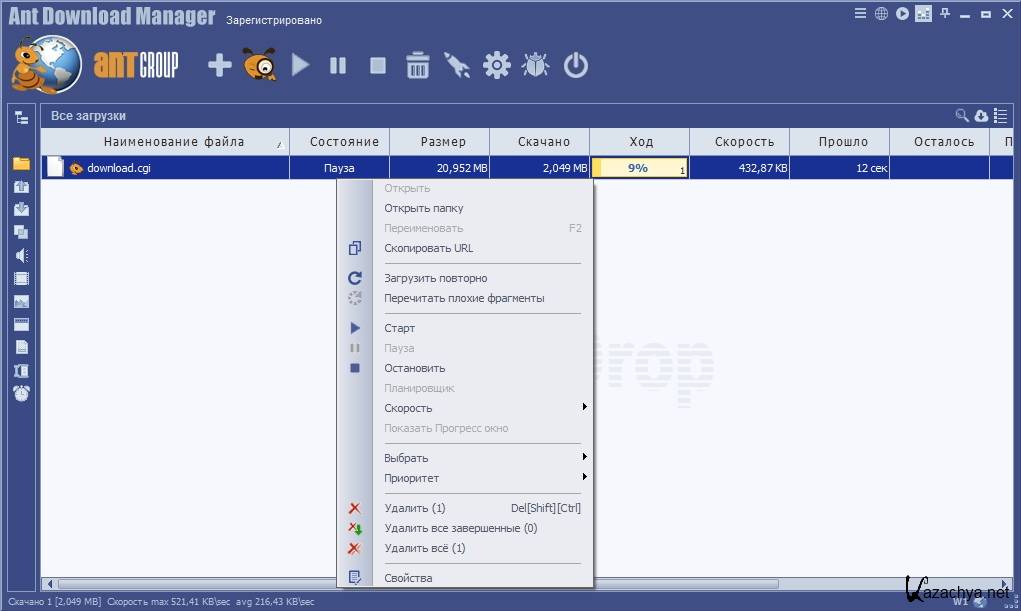Open settings via the gear icon
The image size is (1021, 611).
coord(496,66)
